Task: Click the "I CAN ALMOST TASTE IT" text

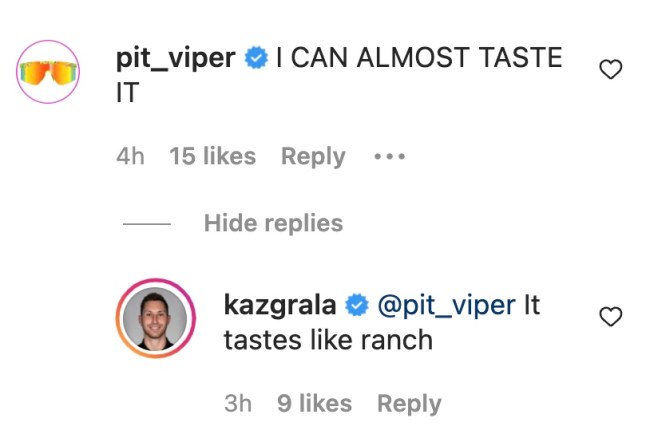Action: point(418,58)
